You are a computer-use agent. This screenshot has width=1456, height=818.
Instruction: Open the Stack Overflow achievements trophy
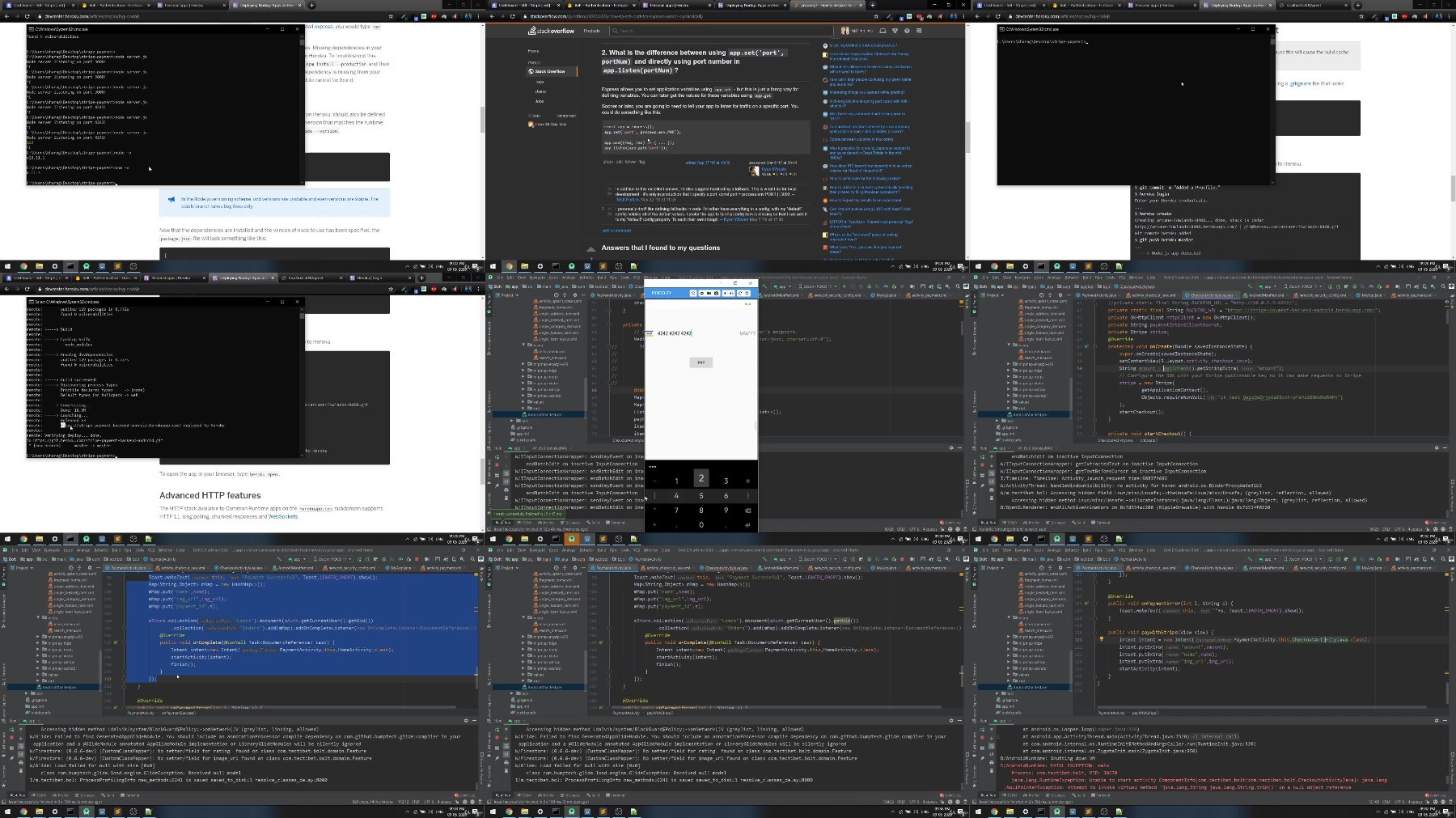(895, 31)
